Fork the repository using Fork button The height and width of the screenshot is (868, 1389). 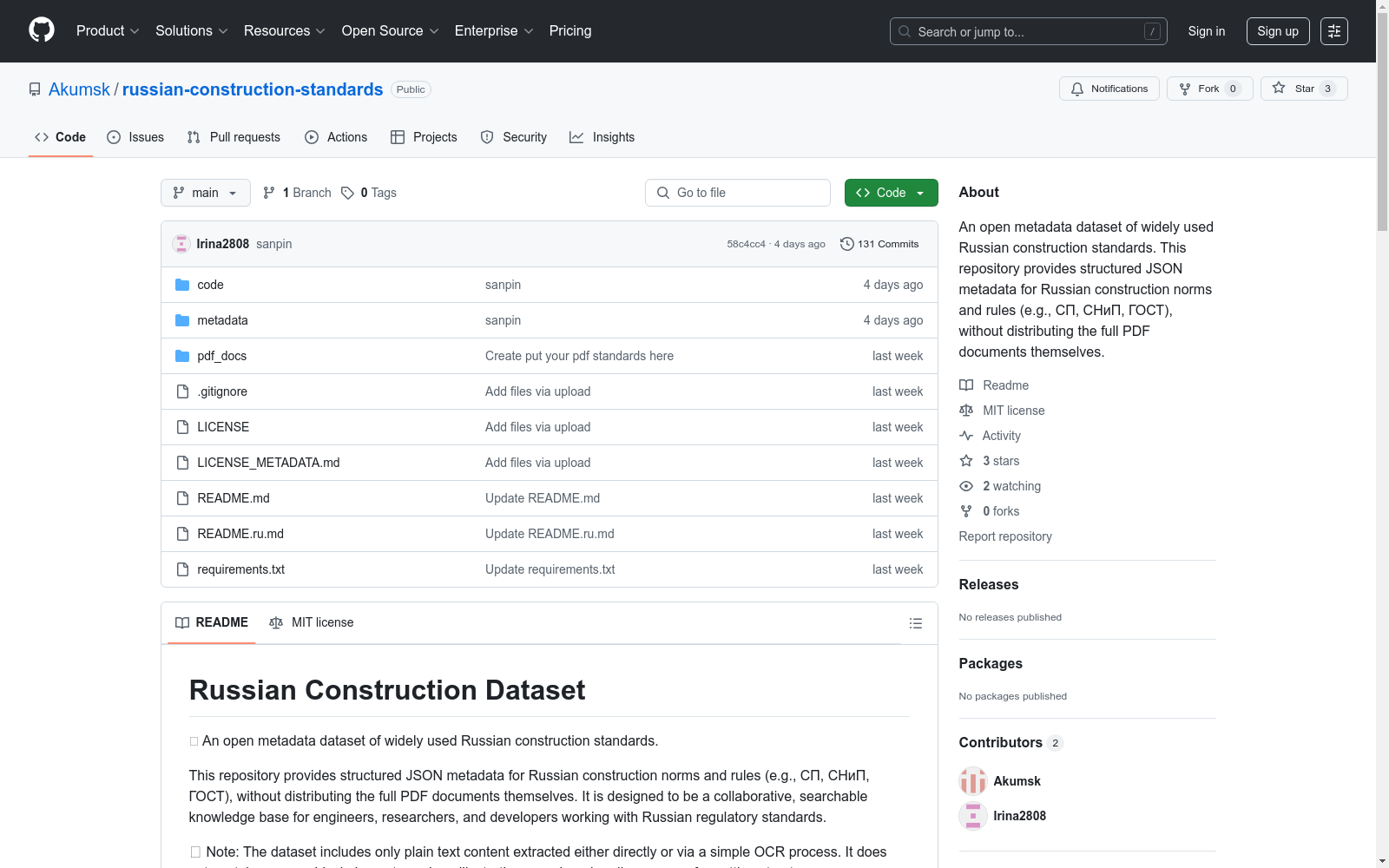coord(1209,89)
